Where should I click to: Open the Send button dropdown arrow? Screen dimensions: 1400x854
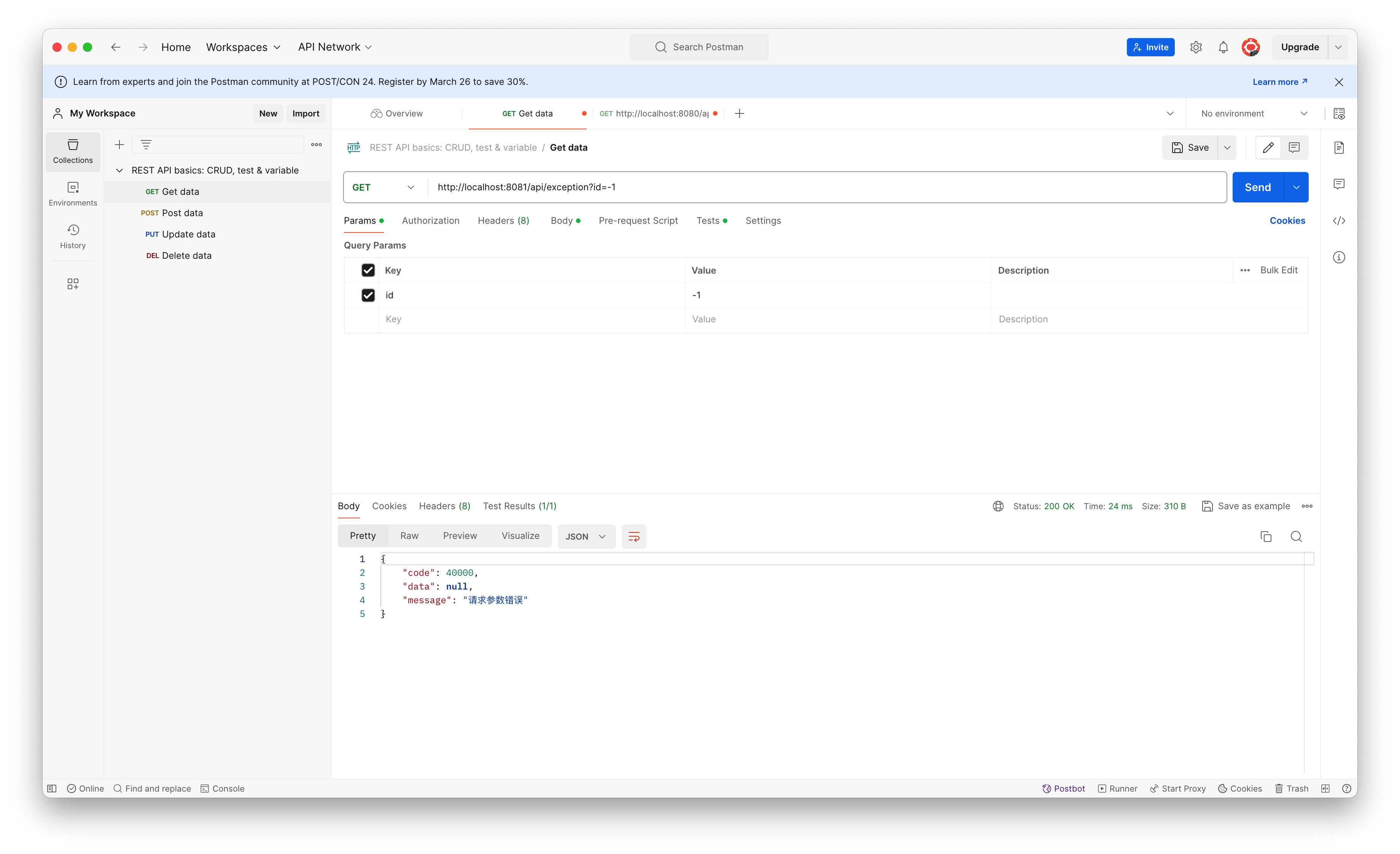pyautogui.click(x=1296, y=188)
